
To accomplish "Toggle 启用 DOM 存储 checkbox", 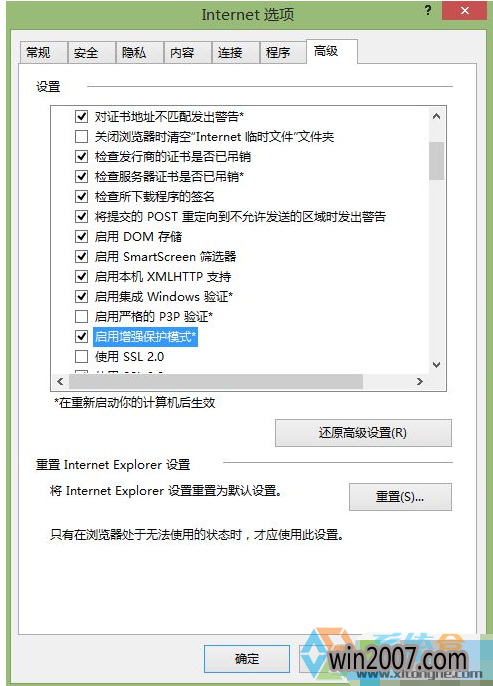I will [81, 237].
